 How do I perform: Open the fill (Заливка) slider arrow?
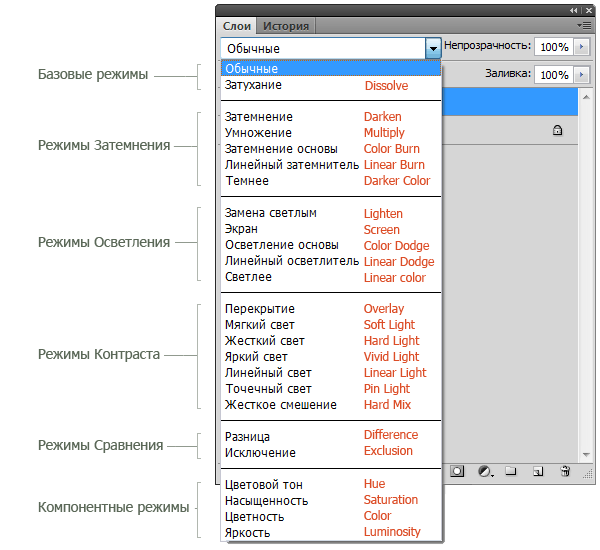click(582, 74)
